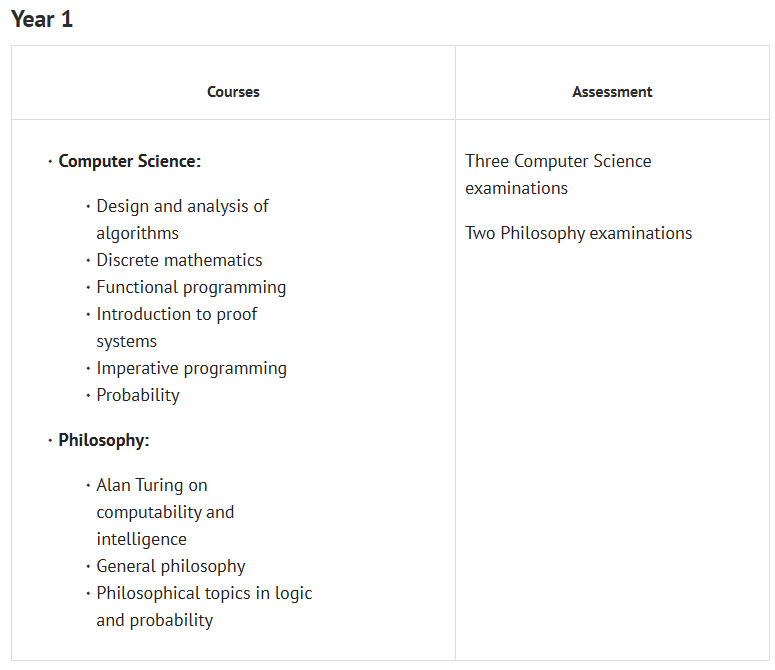Click Two Philosophy examinations text
The width and height of the screenshot is (775, 670).
(x=578, y=233)
